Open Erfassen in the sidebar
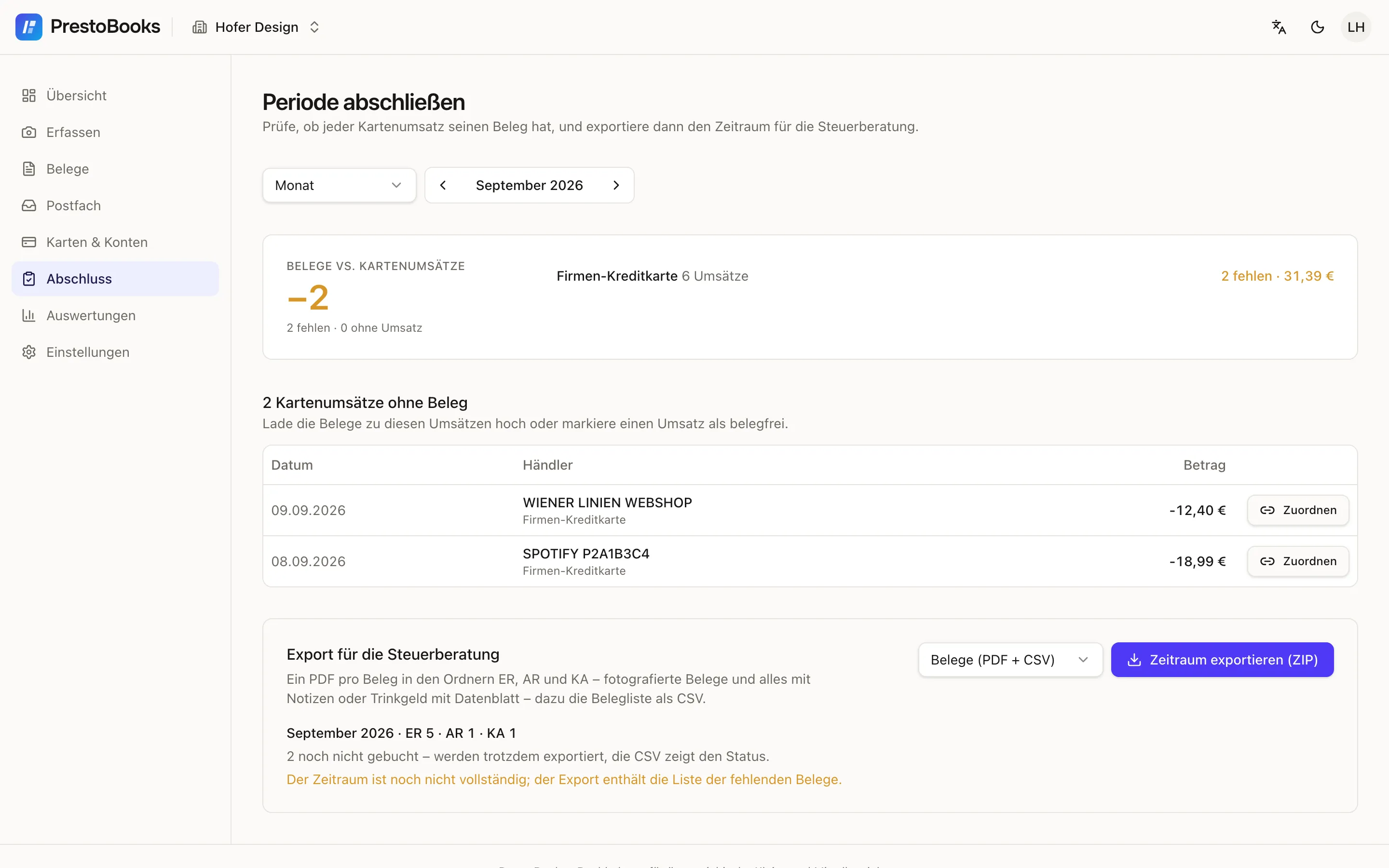This screenshot has width=1389, height=868. (x=115, y=132)
